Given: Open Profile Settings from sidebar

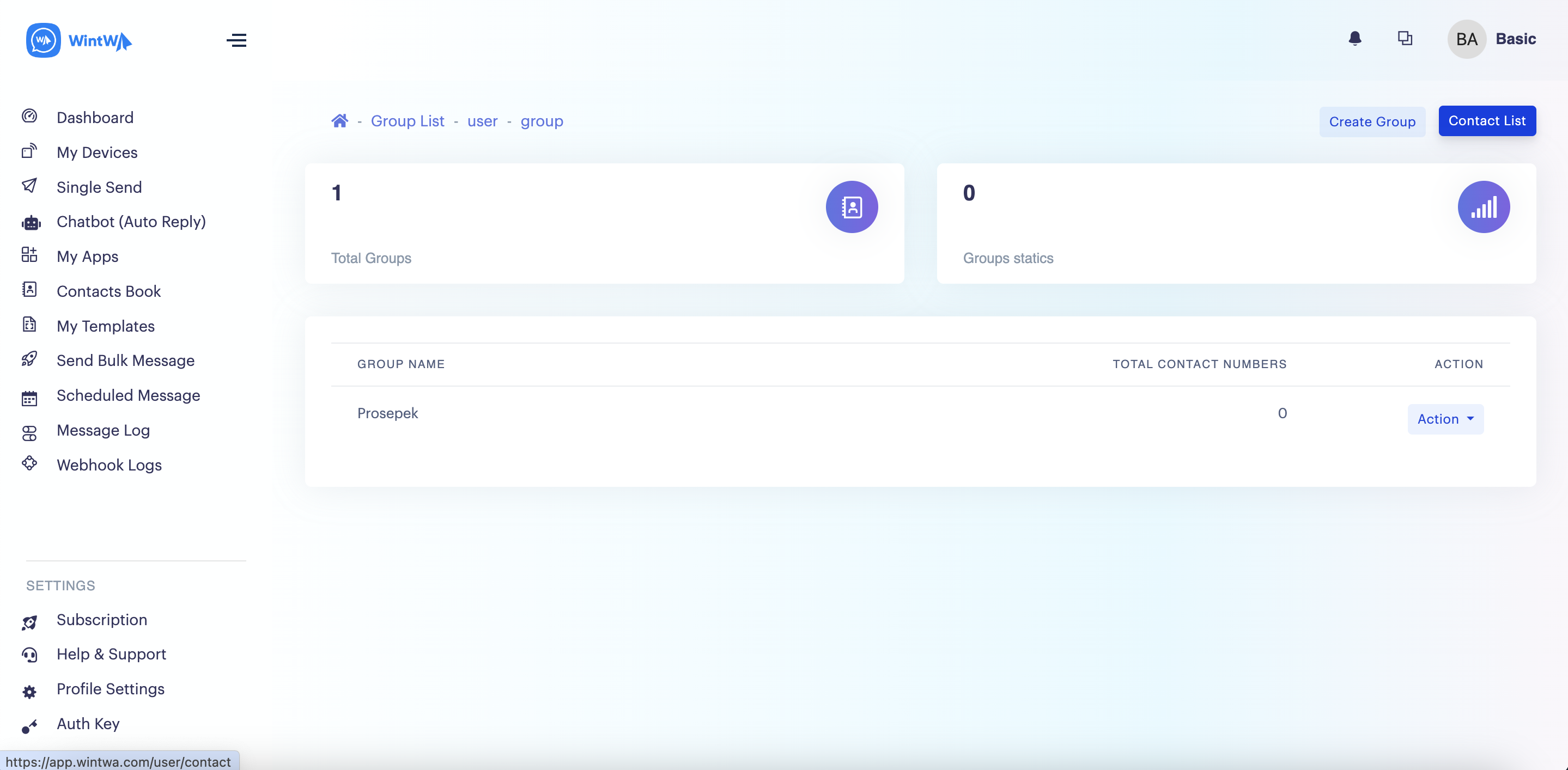Looking at the screenshot, I should [x=110, y=689].
